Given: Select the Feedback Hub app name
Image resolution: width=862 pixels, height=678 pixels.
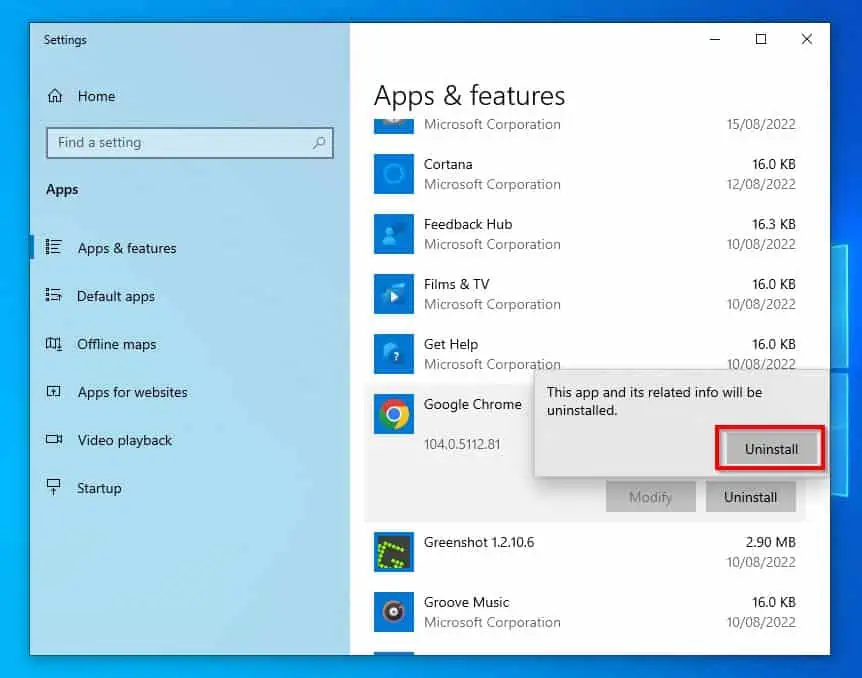Looking at the screenshot, I should point(468,224).
